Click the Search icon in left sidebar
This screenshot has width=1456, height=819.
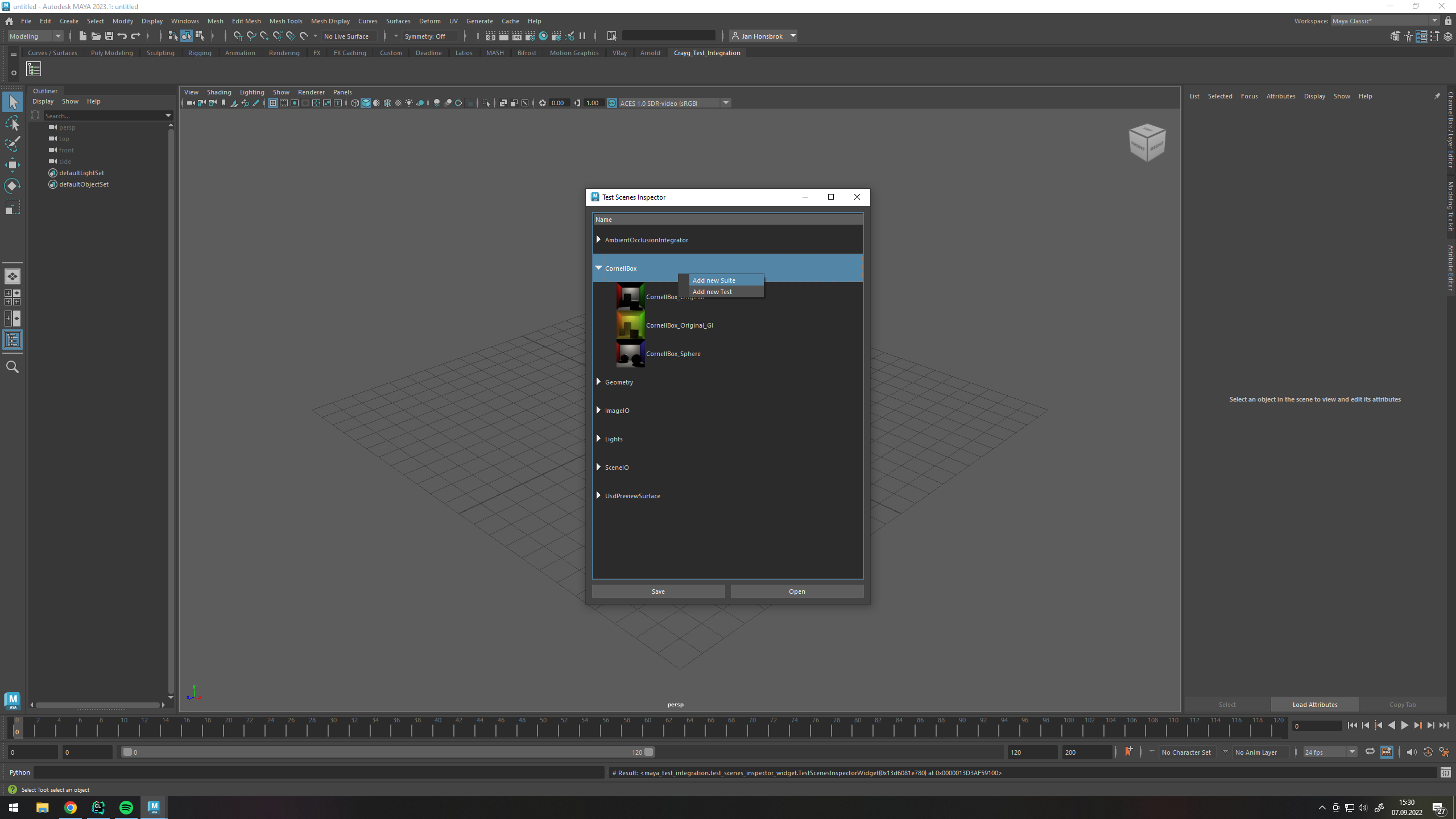pyautogui.click(x=13, y=367)
